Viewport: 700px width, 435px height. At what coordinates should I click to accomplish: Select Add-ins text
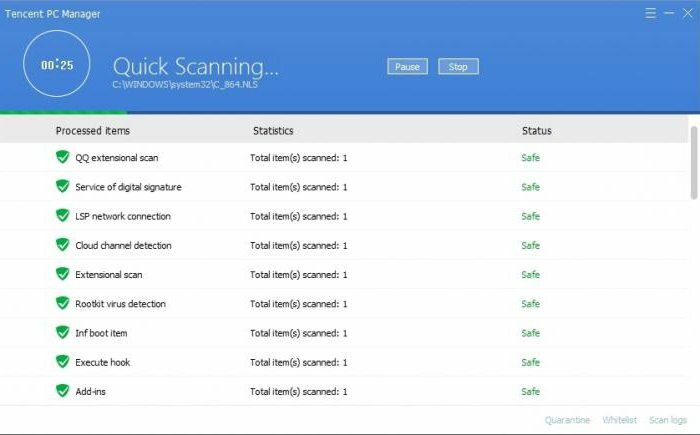90,392
